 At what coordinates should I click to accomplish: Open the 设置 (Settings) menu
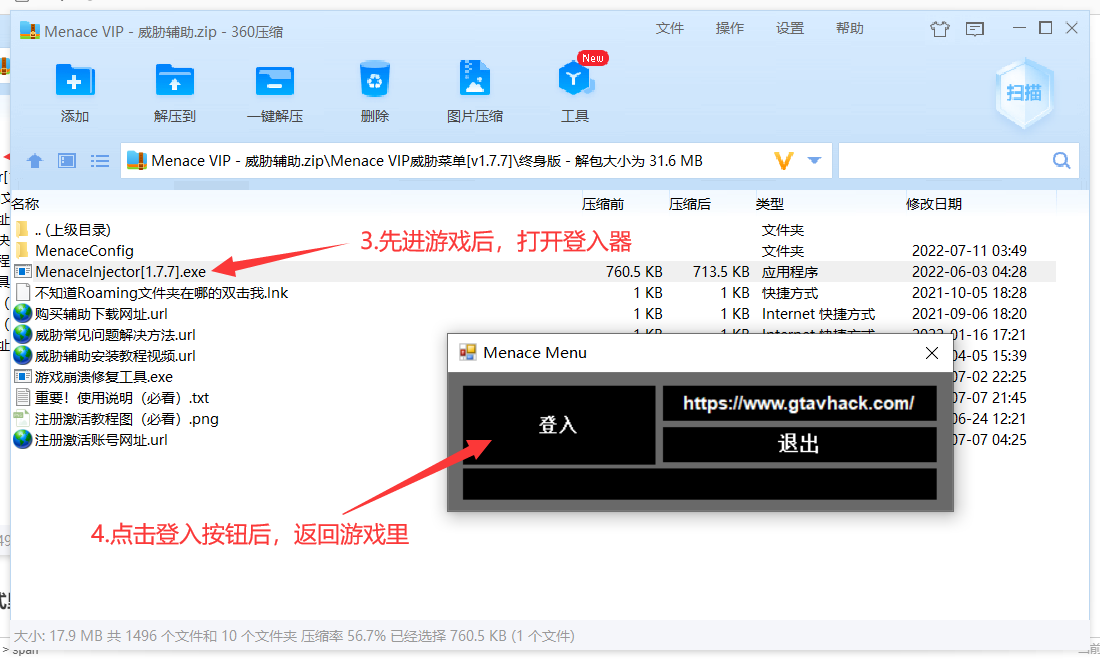(x=789, y=29)
